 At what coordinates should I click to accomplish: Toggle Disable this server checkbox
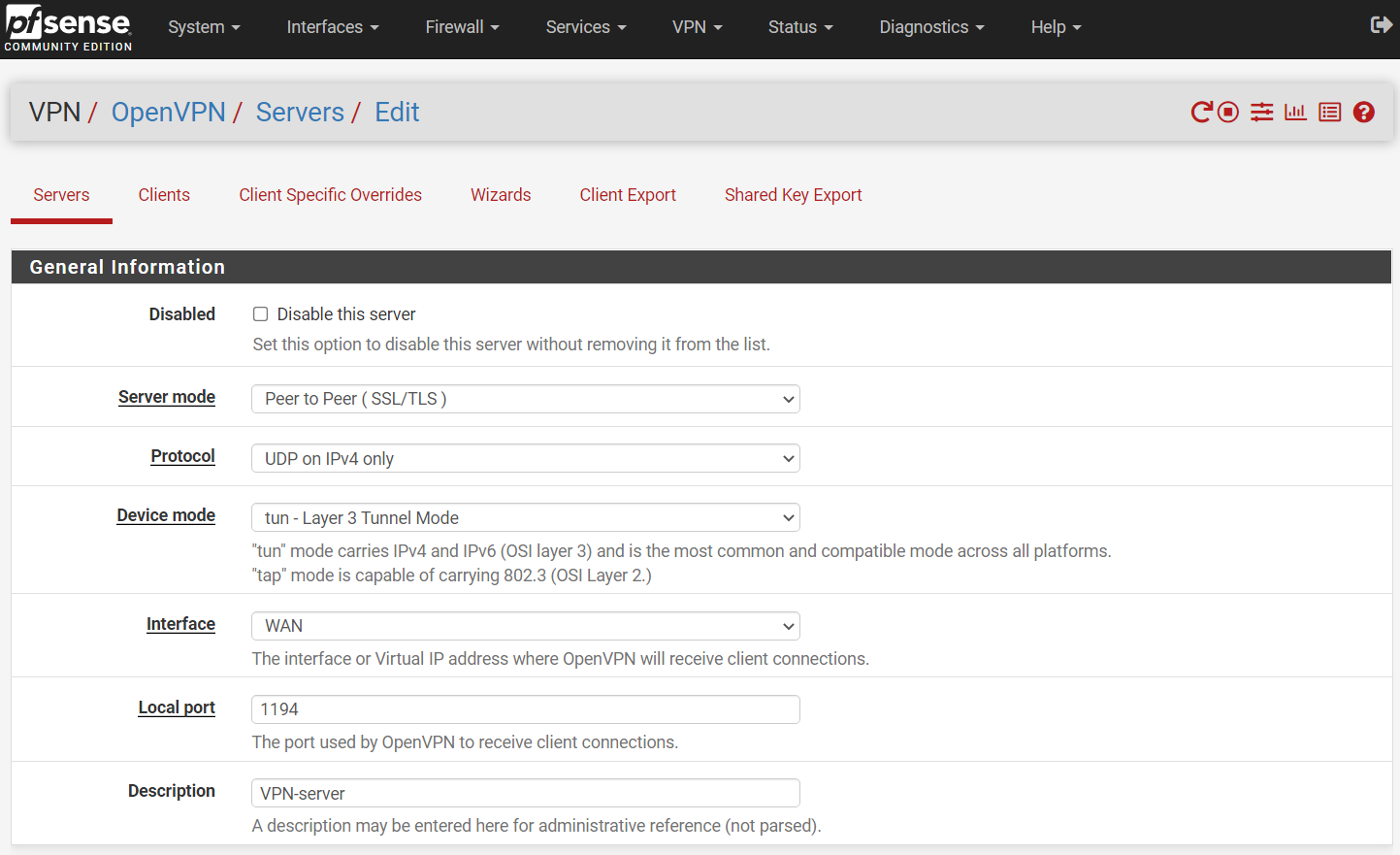260,313
